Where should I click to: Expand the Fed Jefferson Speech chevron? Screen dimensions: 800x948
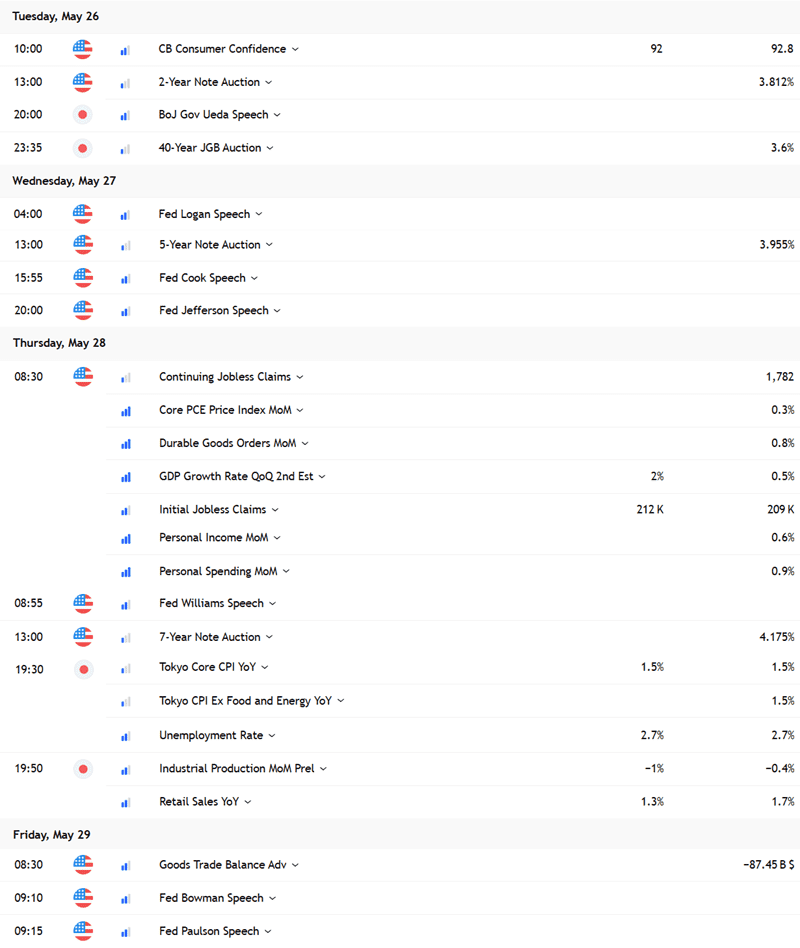[277, 311]
